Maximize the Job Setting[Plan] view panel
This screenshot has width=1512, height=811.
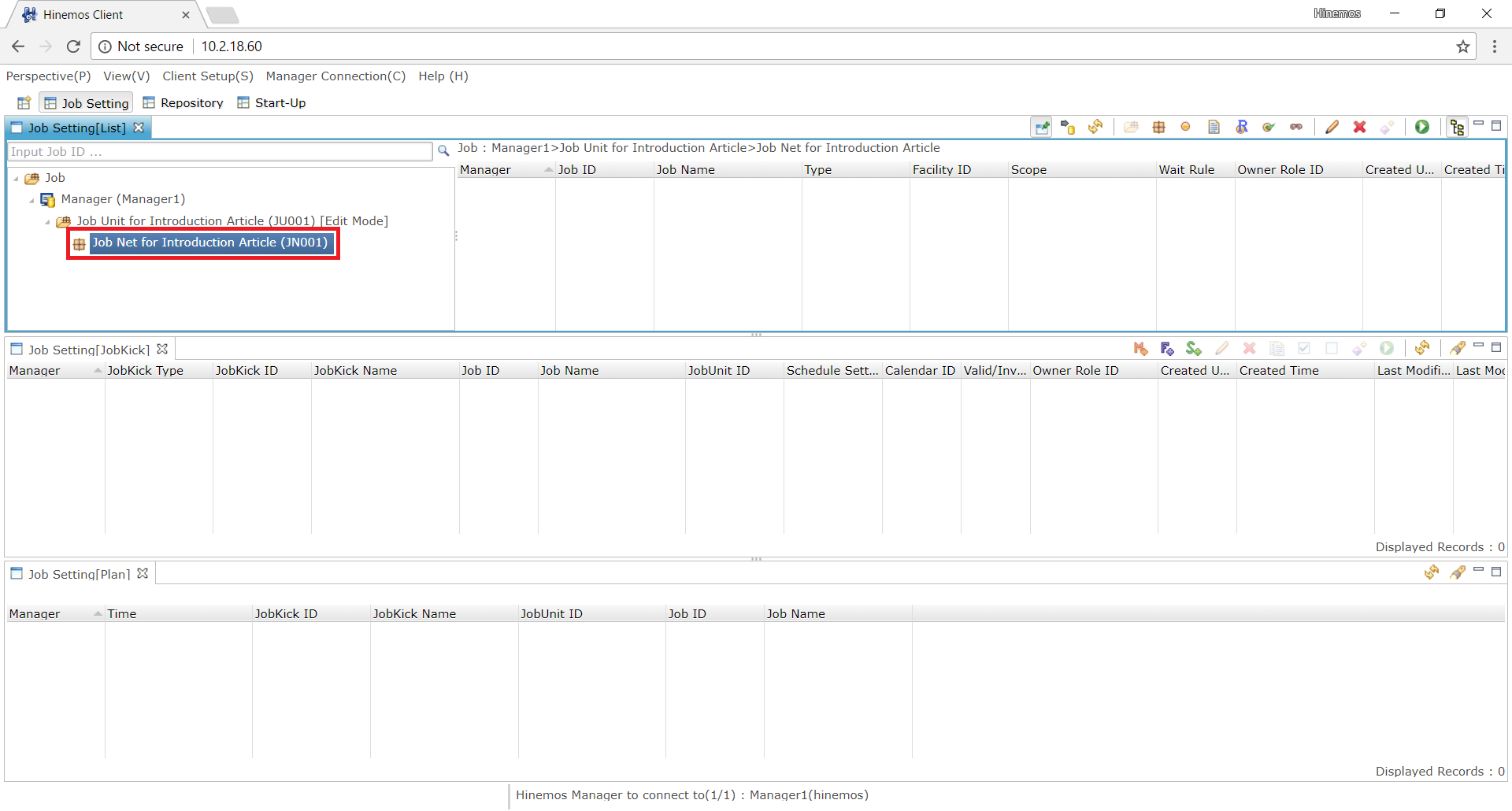point(1496,571)
